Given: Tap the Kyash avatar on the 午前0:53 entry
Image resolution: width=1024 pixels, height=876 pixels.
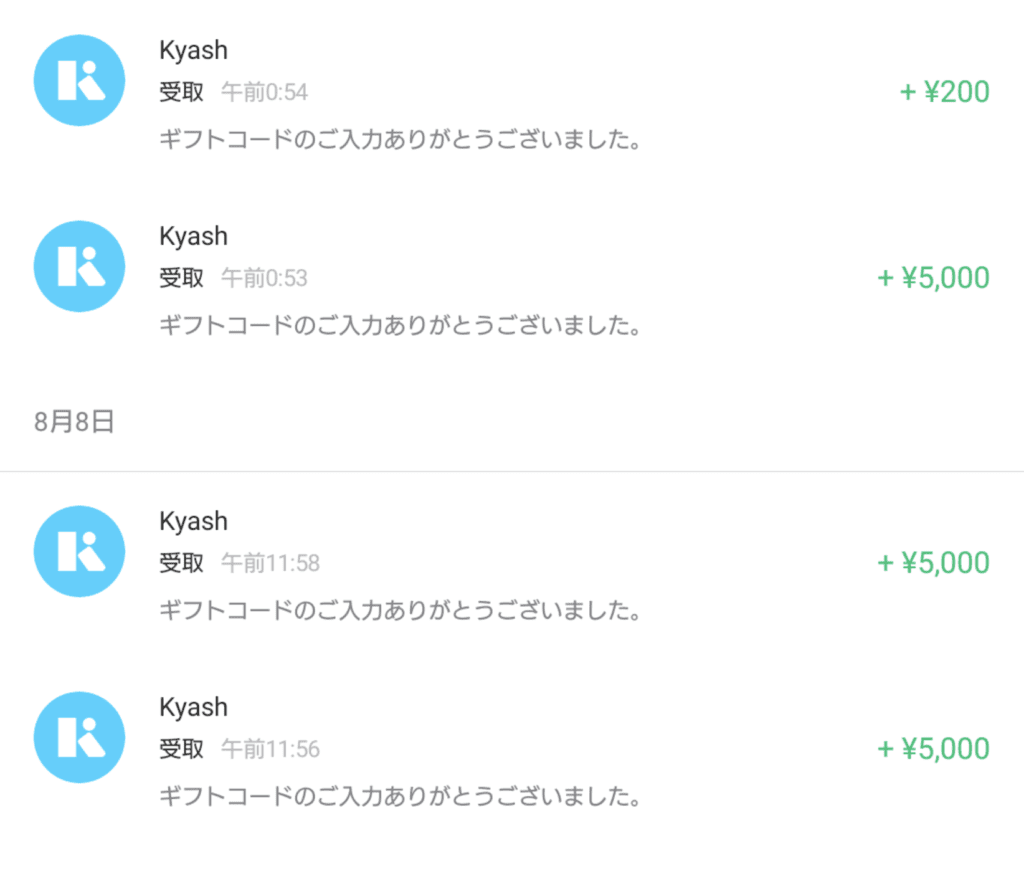Looking at the screenshot, I should 79,267.
